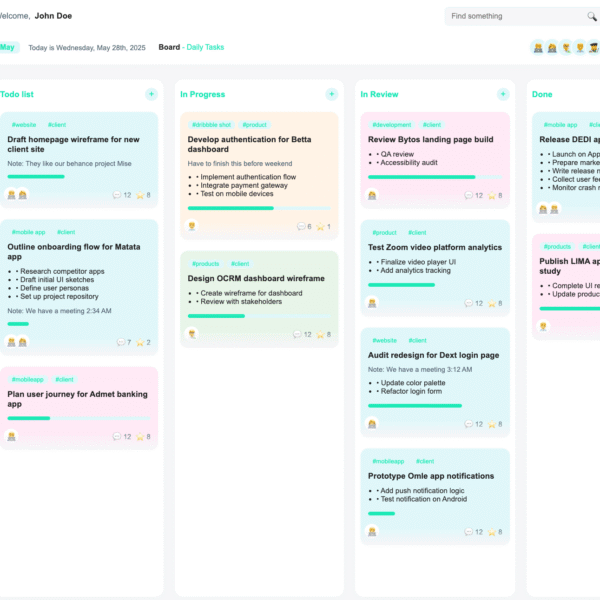Open the Daily Tasks view
The width and height of the screenshot is (600, 600).
(205, 47)
